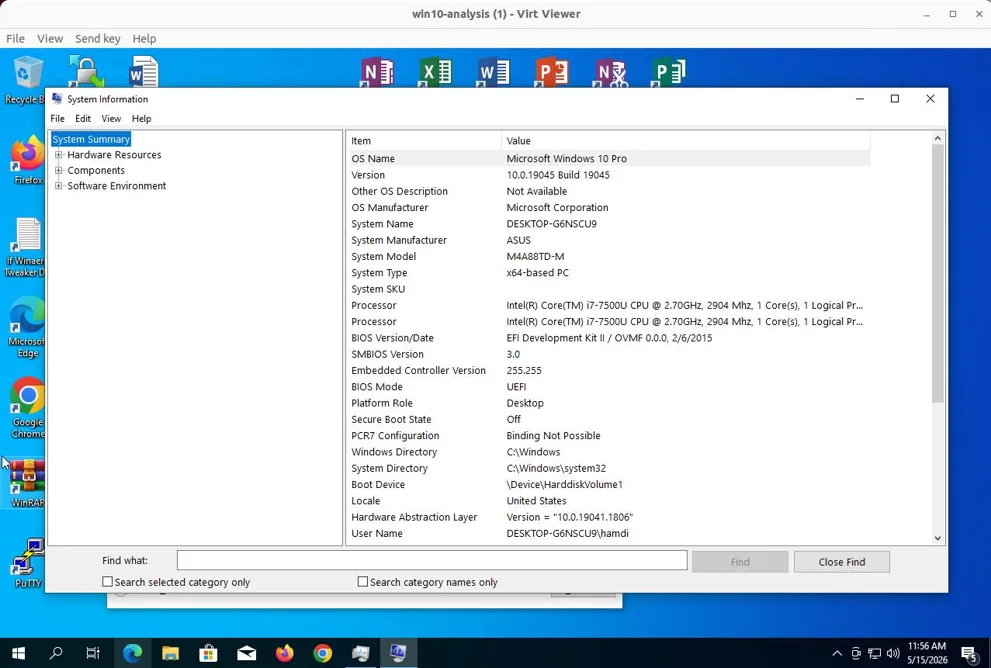Viewport: 991px width, 668px height.
Task: Select the BIOS Version/Date row
Action: [608, 338]
